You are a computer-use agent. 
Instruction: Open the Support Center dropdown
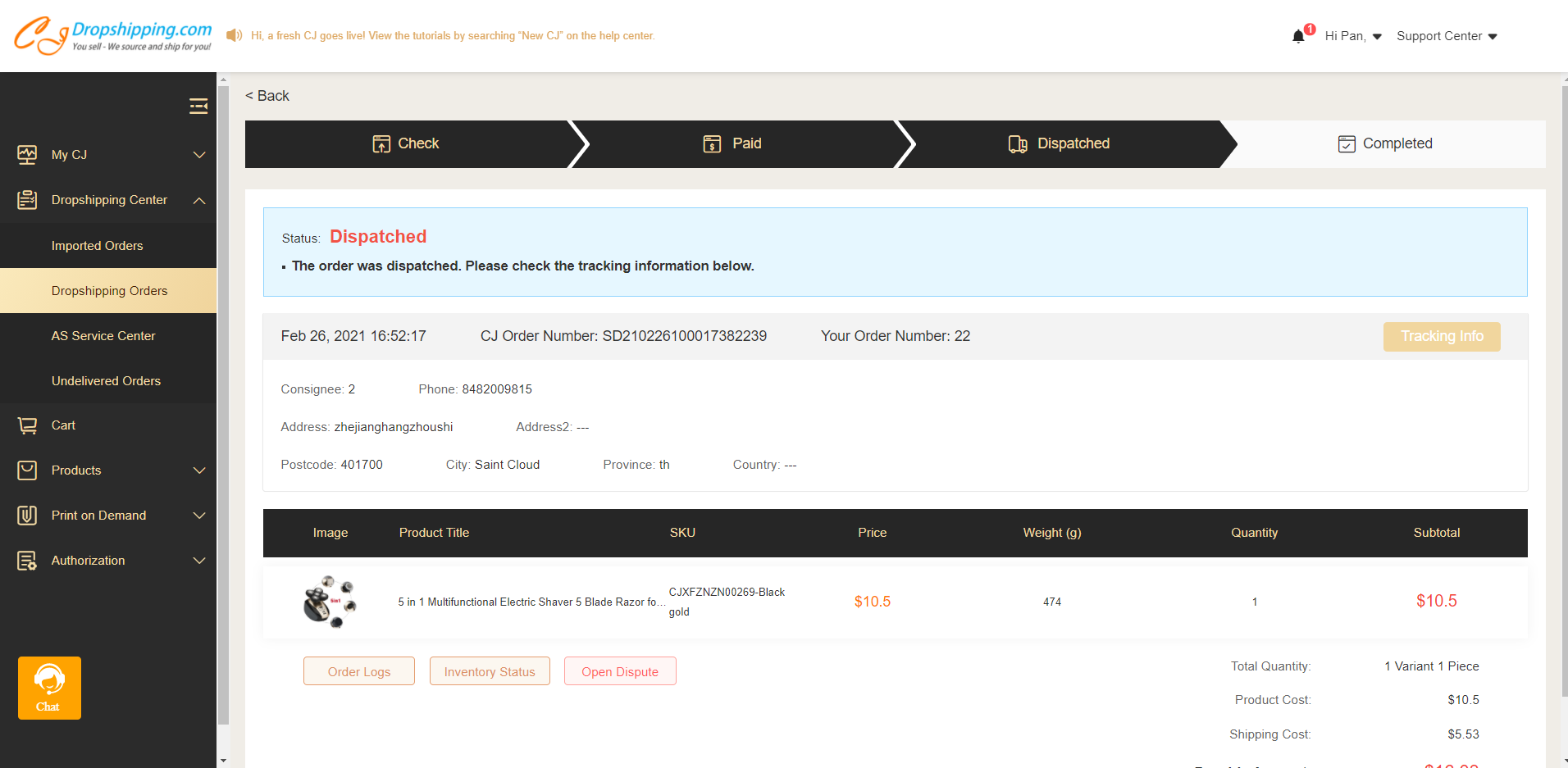pos(1446,36)
